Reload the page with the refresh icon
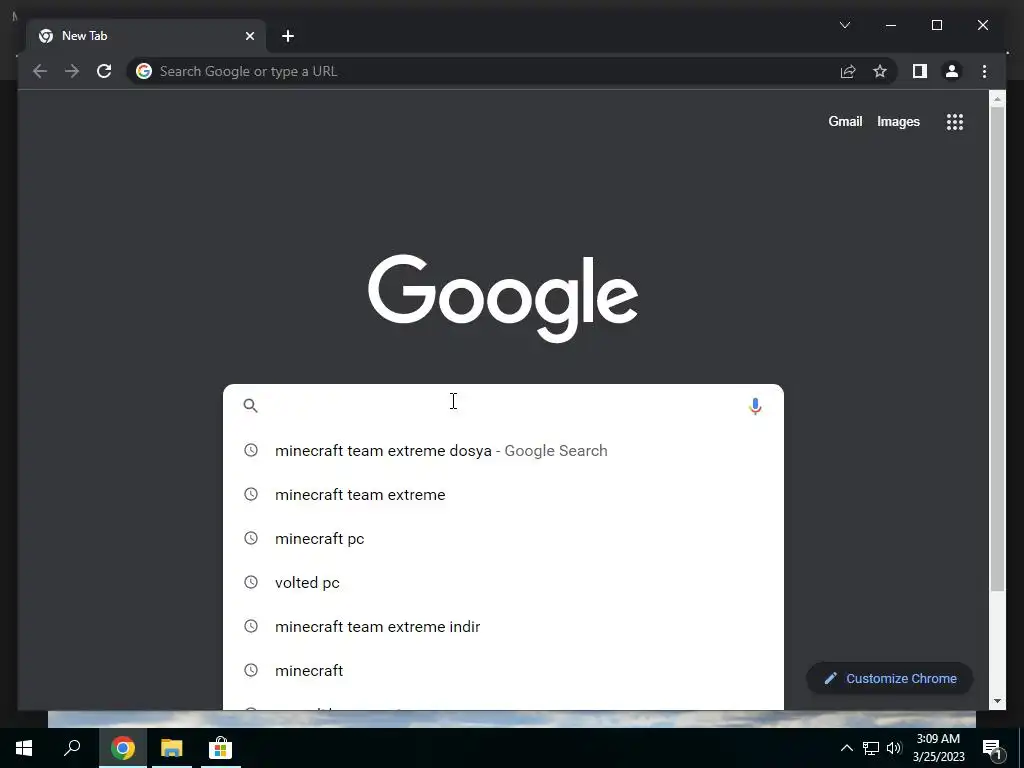The image size is (1024, 768). [x=104, y=71]
